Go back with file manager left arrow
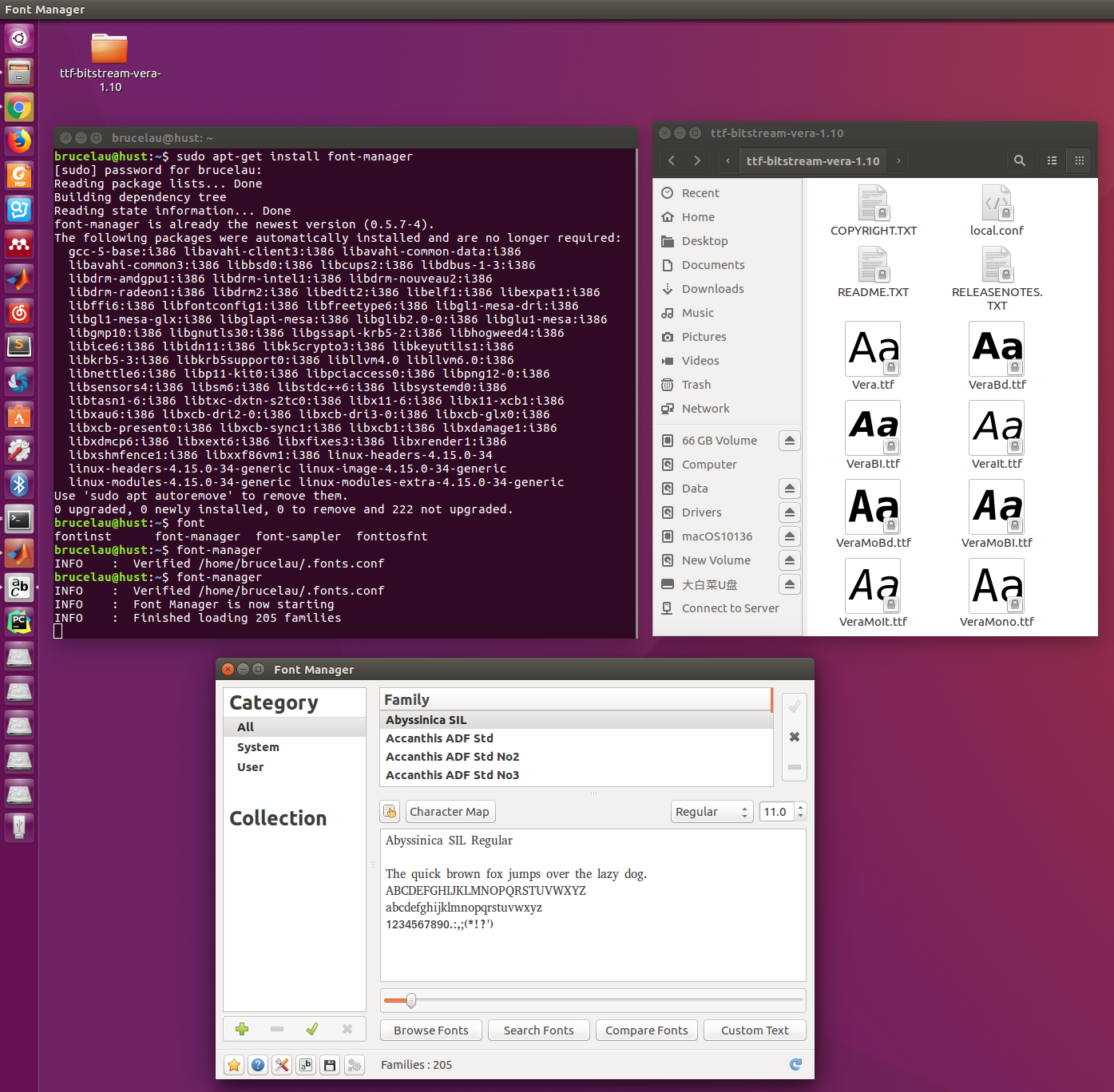Screen dimensions: 1114x1092 [672, 160]
